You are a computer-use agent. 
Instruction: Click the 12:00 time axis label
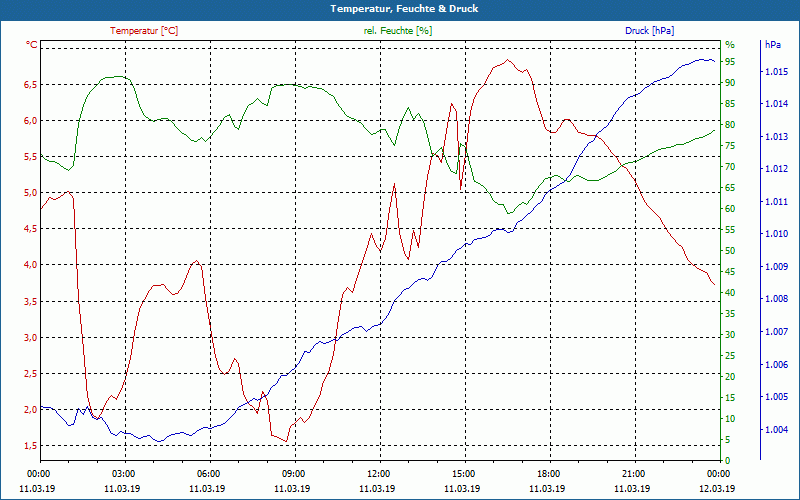378,473
